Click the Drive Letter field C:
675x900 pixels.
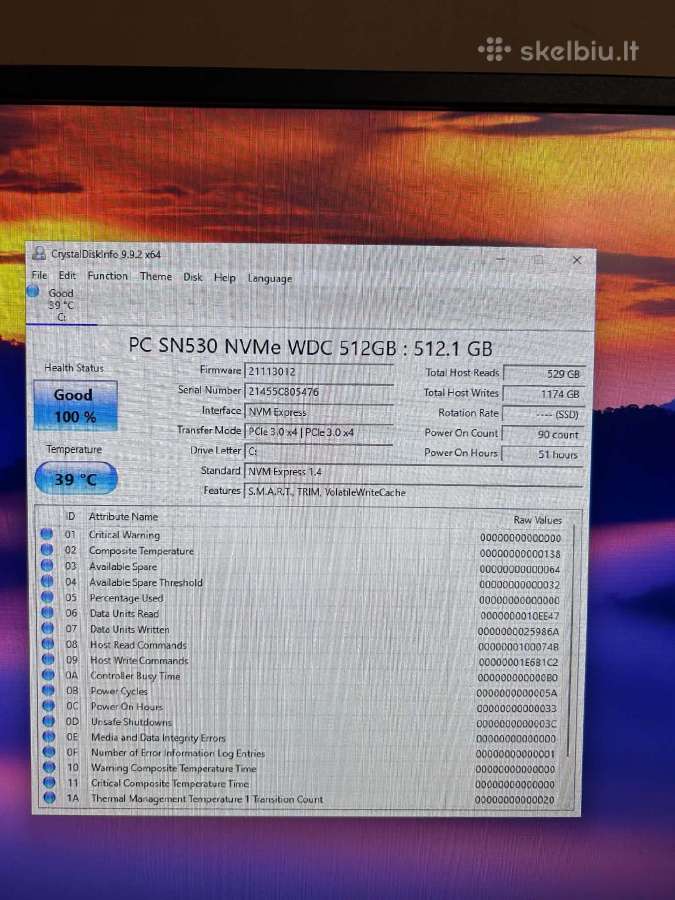[319, 451]
